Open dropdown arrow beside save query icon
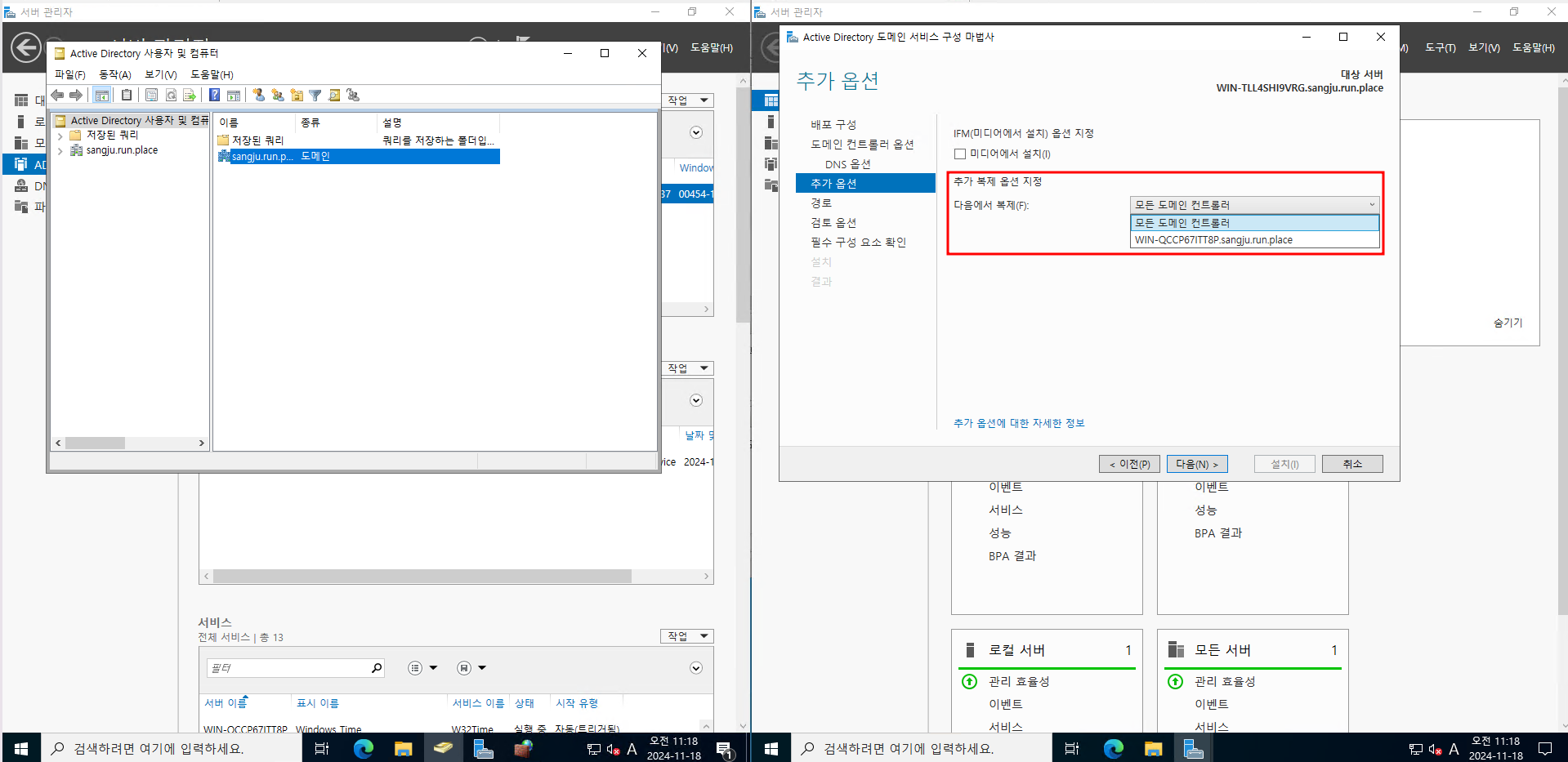Viewport: 1568px width, 762px height. tap(482, 668)
